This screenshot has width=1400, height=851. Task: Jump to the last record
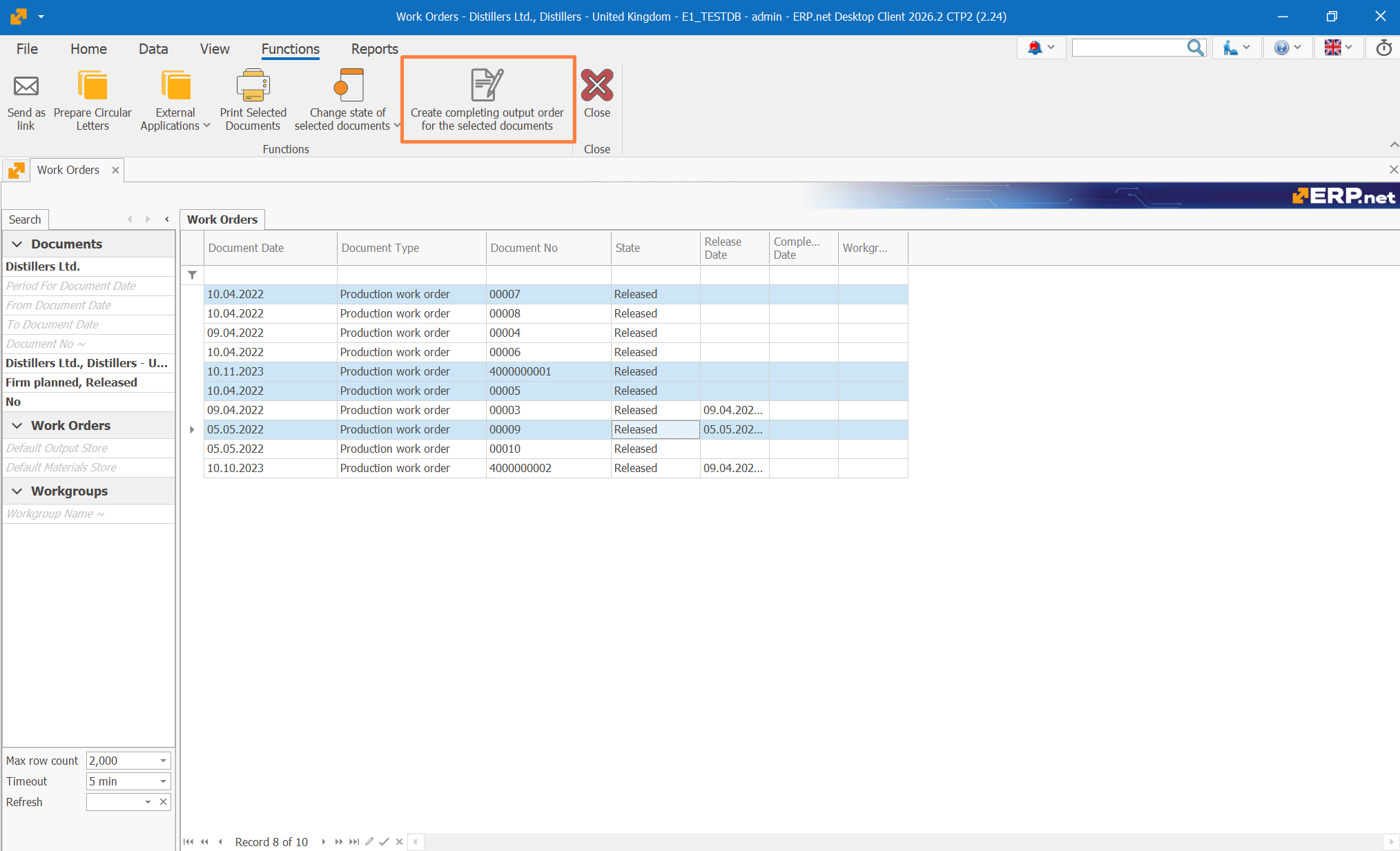(x=353, y=842)
